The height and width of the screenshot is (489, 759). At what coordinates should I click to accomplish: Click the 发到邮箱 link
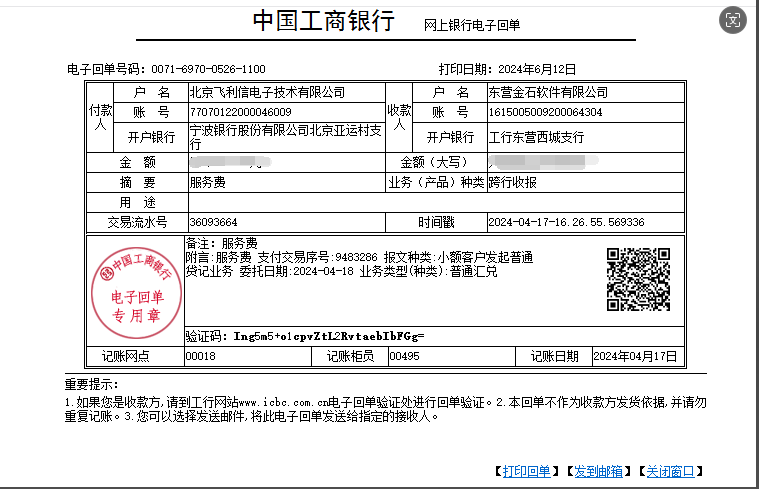[x=598, y=471]
